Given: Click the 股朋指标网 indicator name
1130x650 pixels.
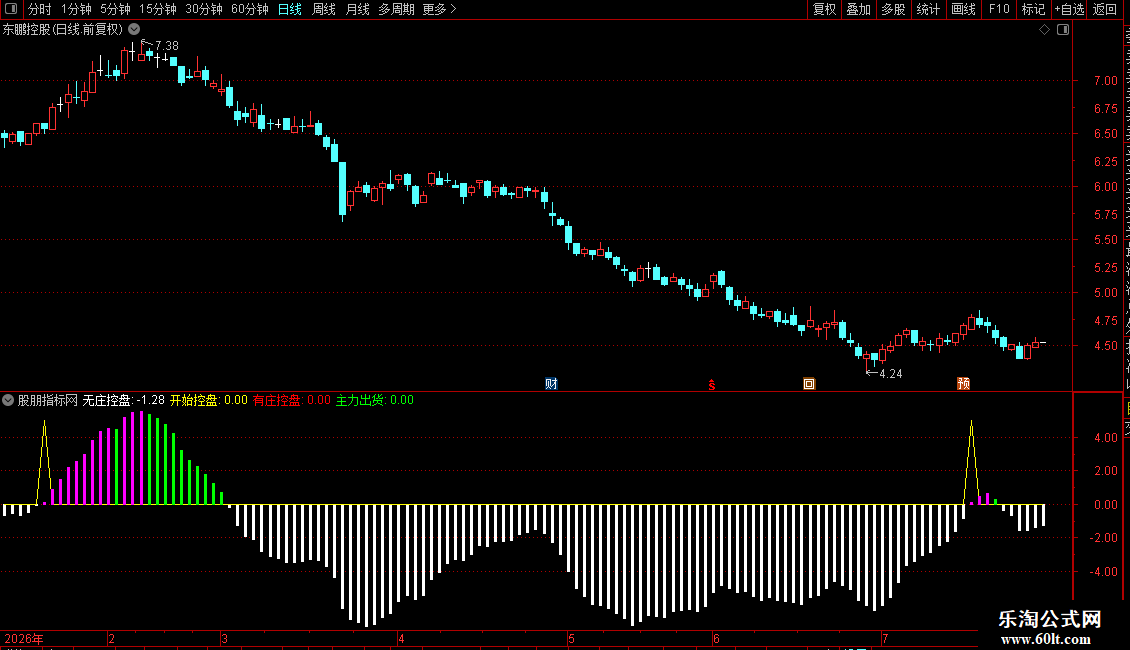Looking at the screenshot, I should (48, 400).
